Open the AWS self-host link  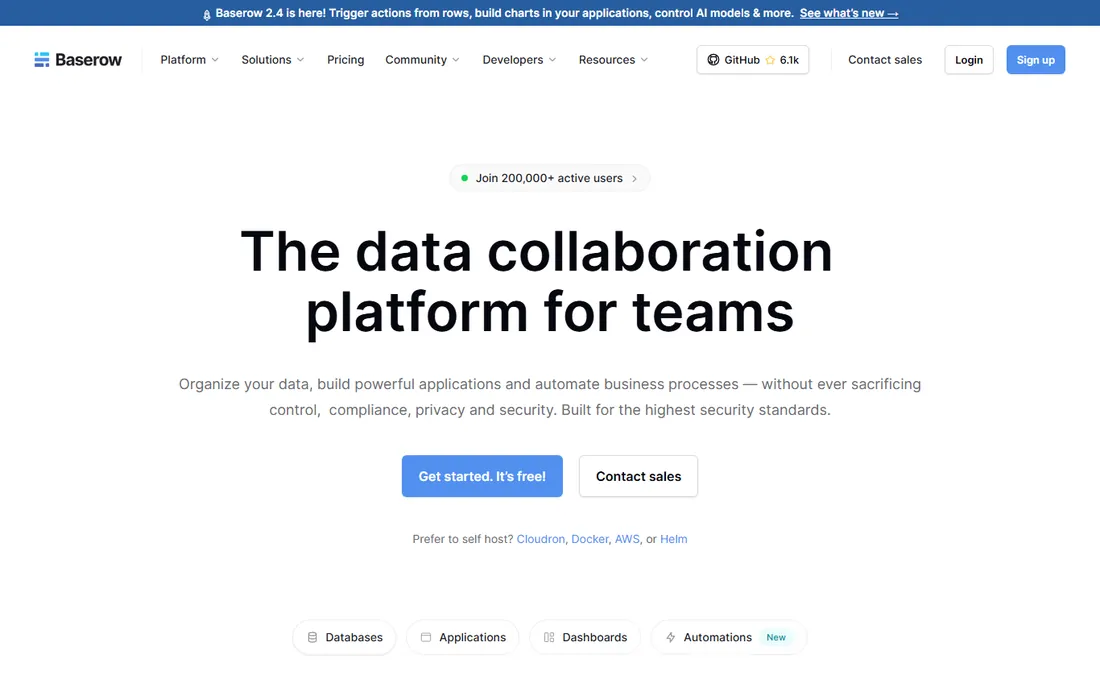point(627,539)
